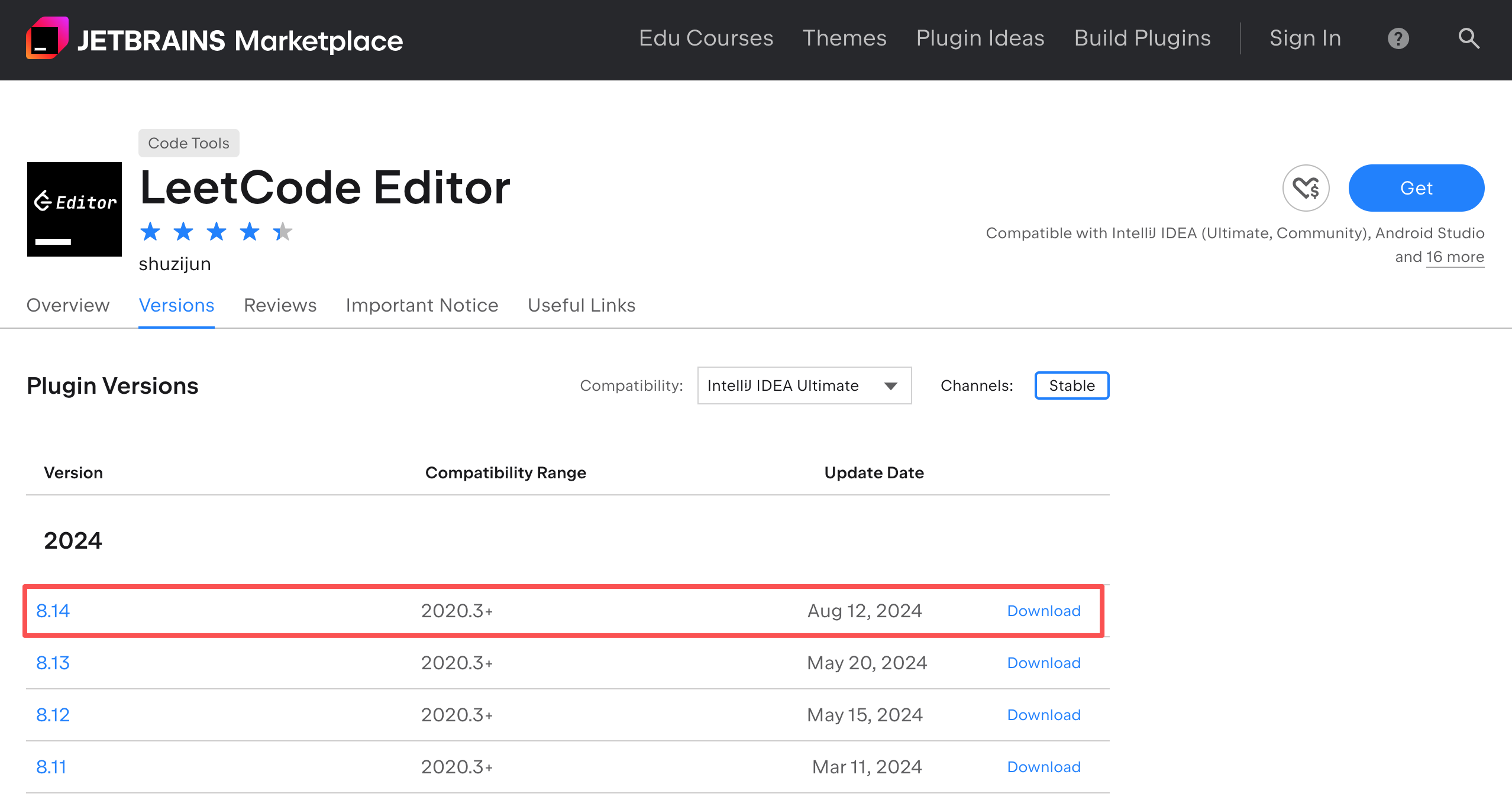Screen dimensions: 1512x797
Task: Open the help question mark icon
Action: (1398, 39)
